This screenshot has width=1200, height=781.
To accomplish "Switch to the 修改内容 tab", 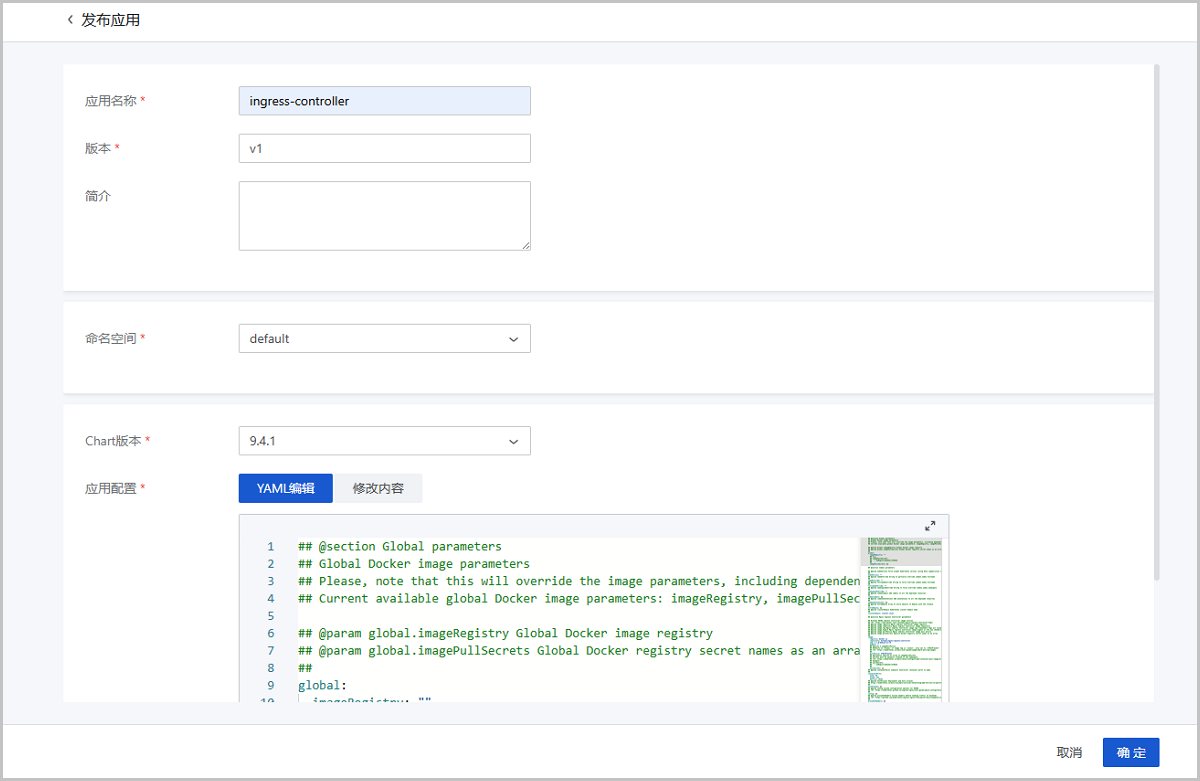I will point(378,488).
